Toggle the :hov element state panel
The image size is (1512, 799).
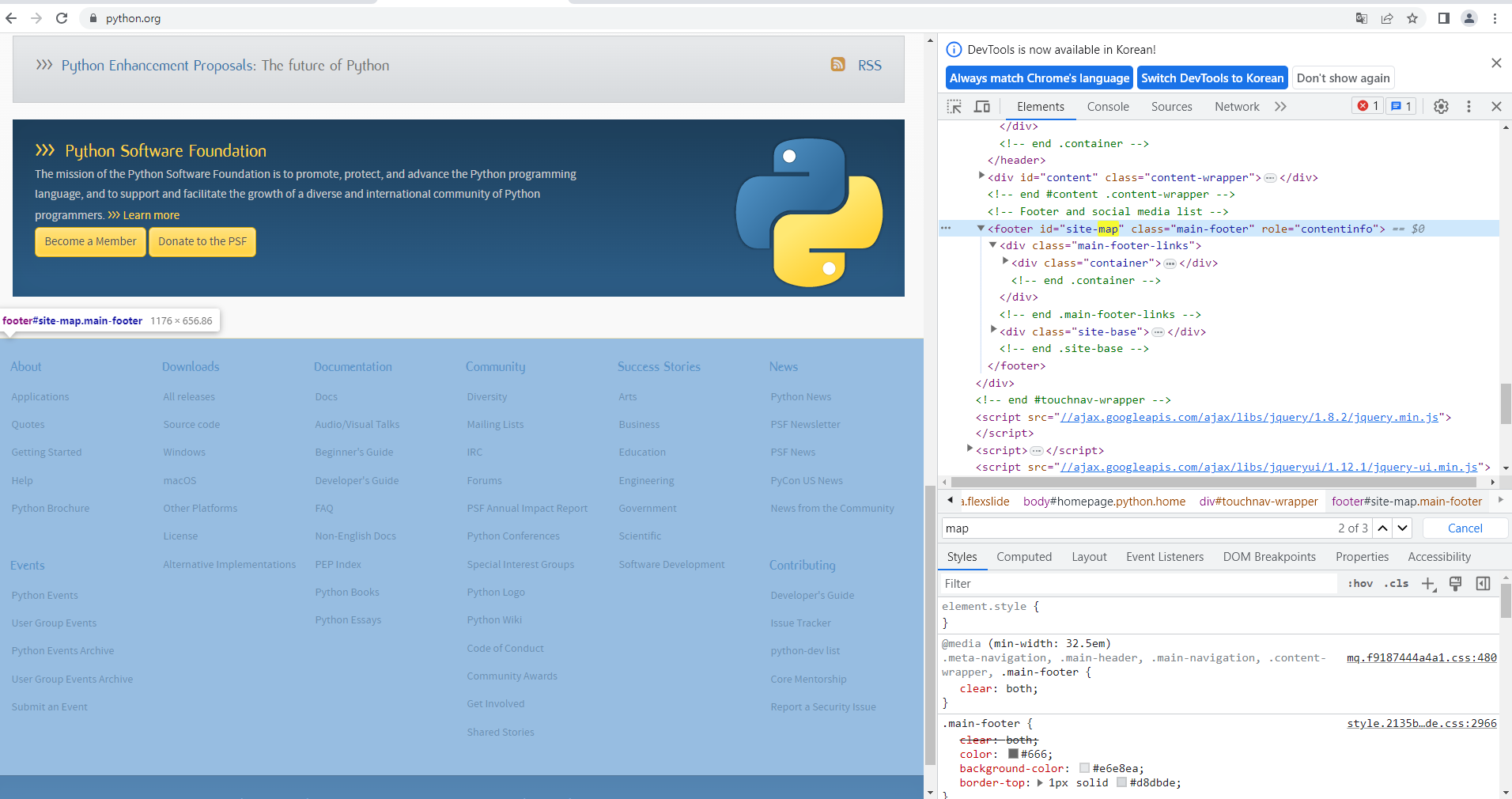1360,584
